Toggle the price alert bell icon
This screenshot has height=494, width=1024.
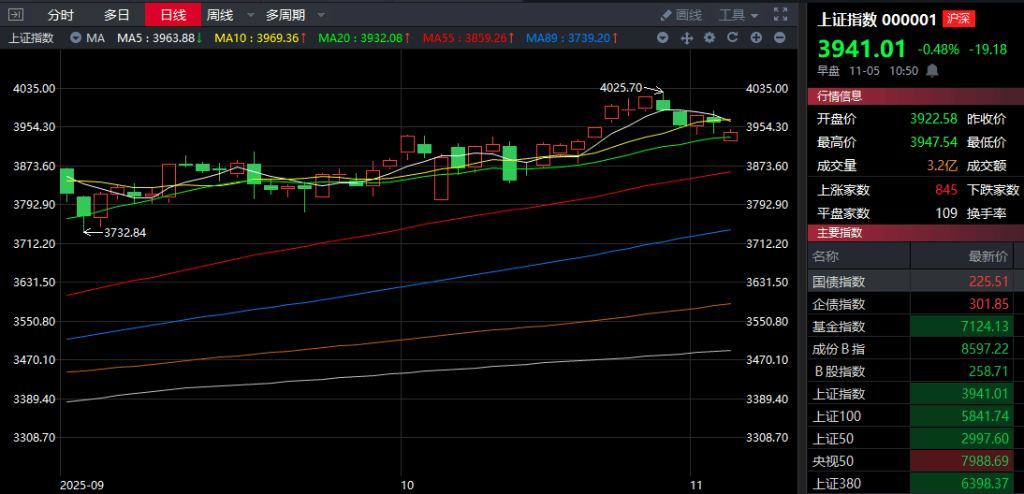933,71
